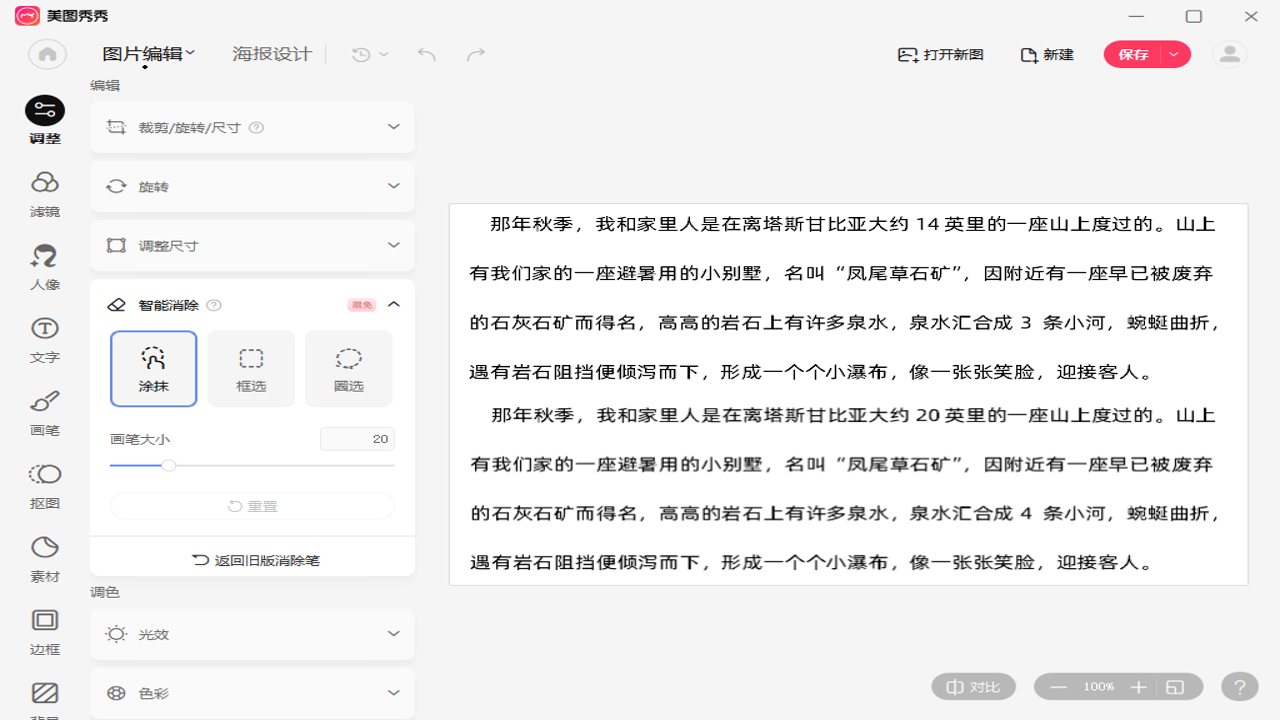The height and width of the screenshot is (720, 1280).
Task: Click the 100% zoom level display
Action: click(1099, 687)
